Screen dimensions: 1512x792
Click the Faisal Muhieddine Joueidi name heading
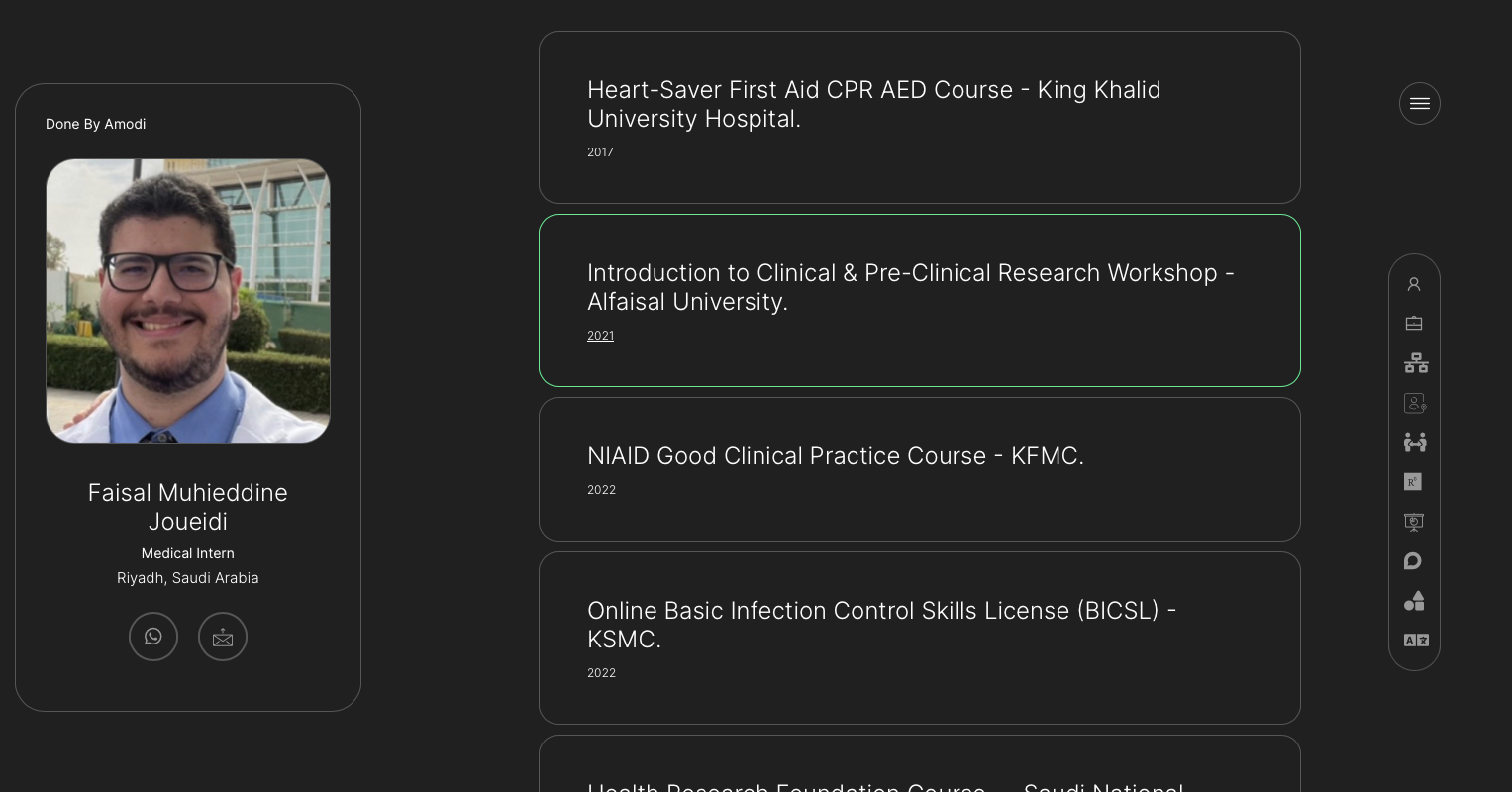click(x=188, y=507)
